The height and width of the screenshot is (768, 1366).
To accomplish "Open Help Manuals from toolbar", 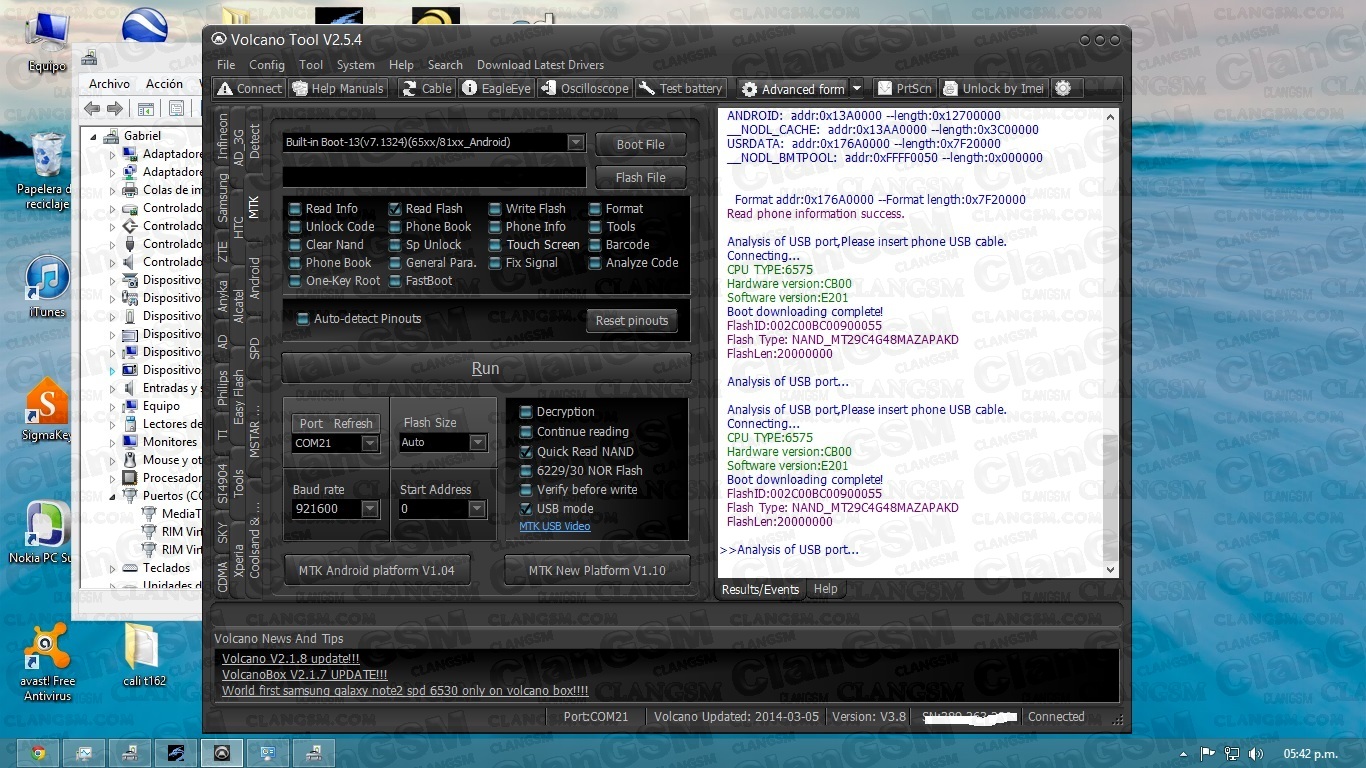I will pos(338,88).
